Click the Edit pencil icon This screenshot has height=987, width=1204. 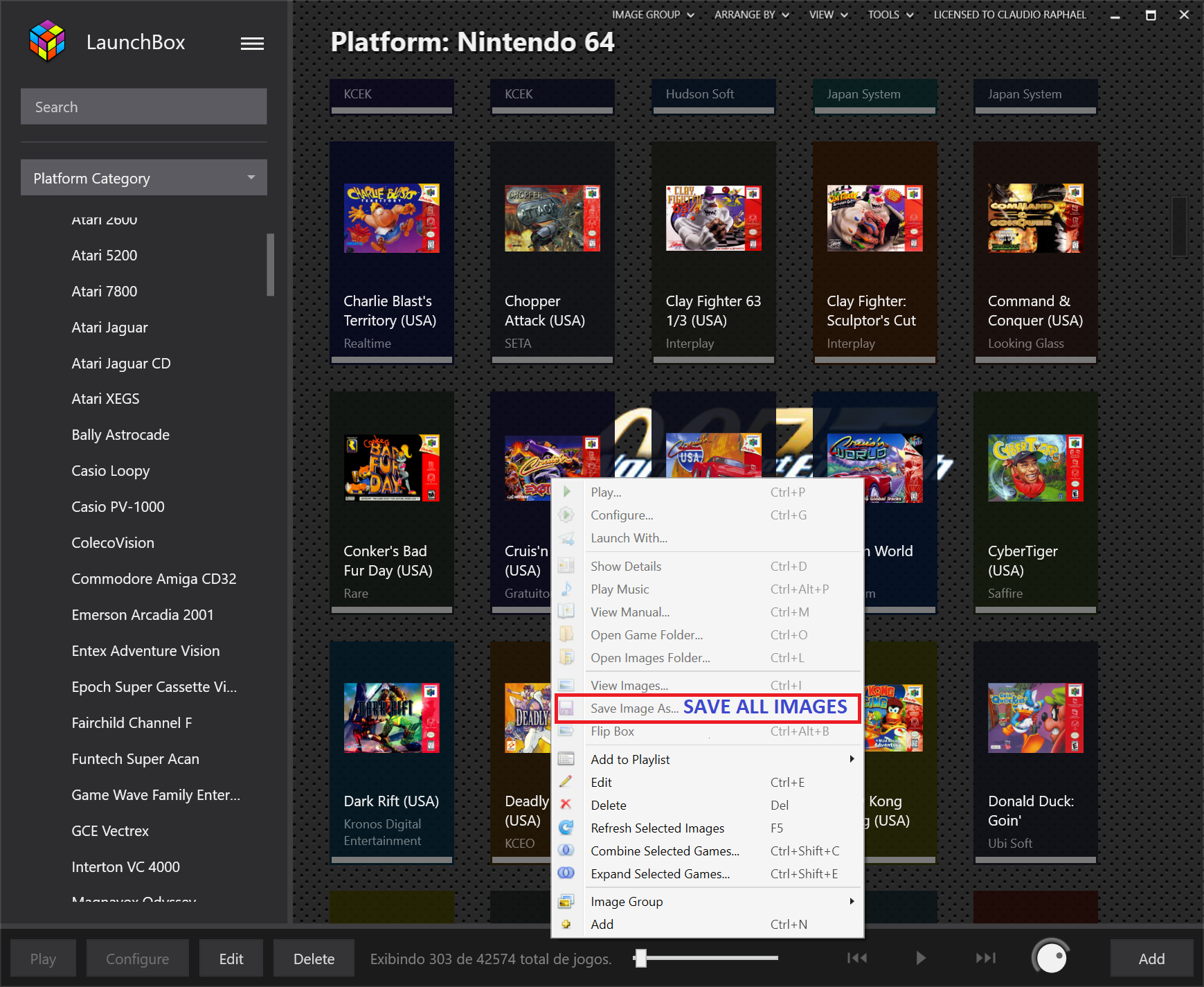(x=566, y=782)
